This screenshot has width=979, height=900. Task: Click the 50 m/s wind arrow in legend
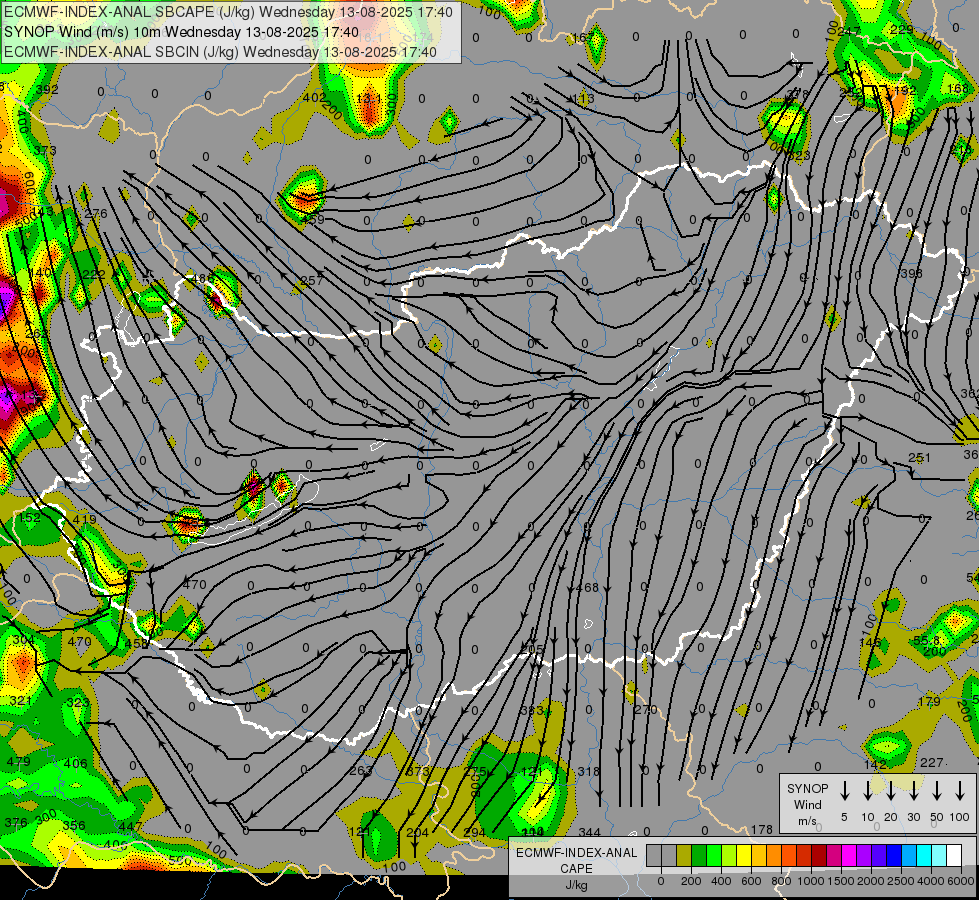[x=937, y=791]
